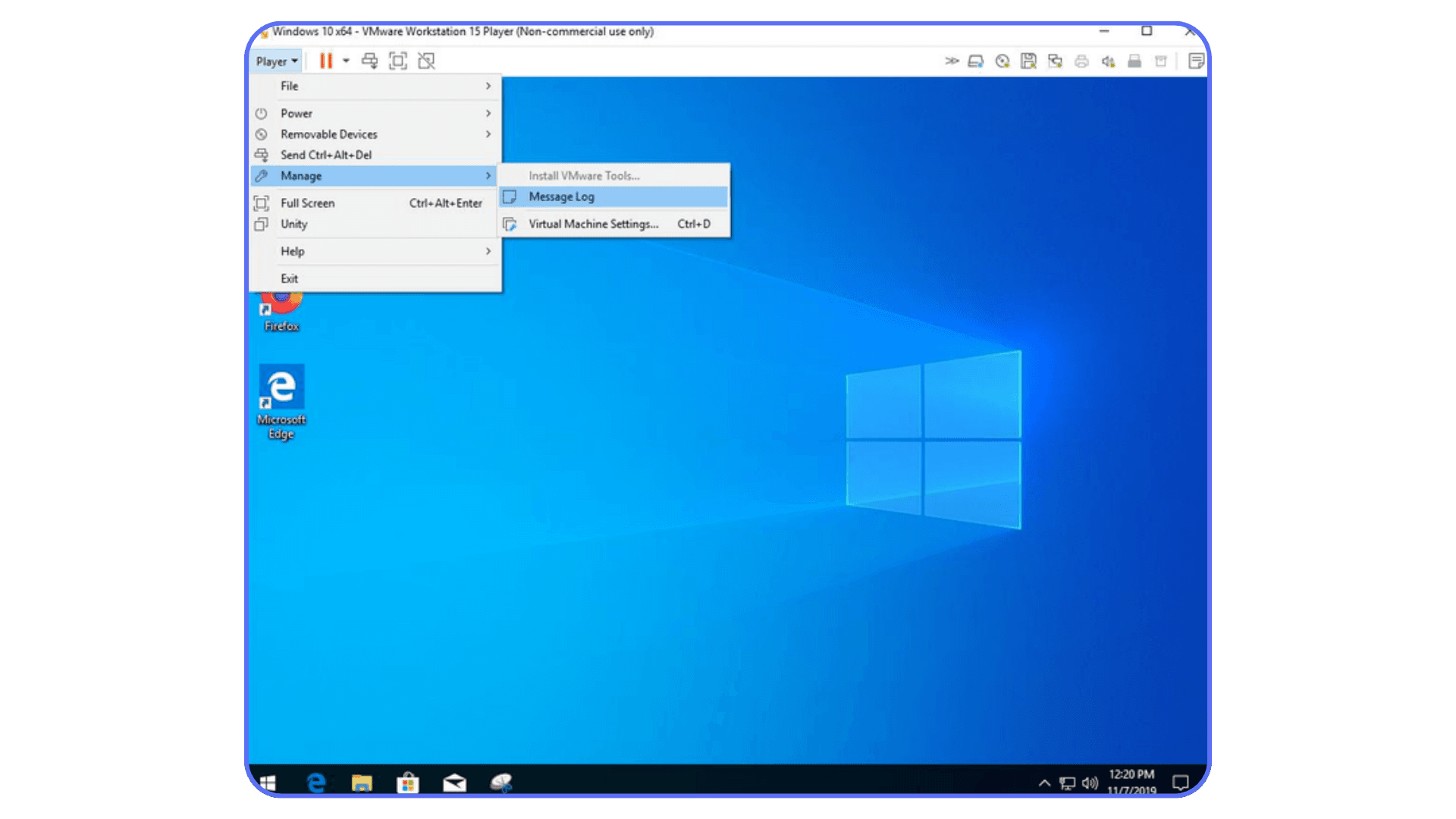
Task: Click Install VMware Tools in submenu
Action: click(x=614, y=176)
